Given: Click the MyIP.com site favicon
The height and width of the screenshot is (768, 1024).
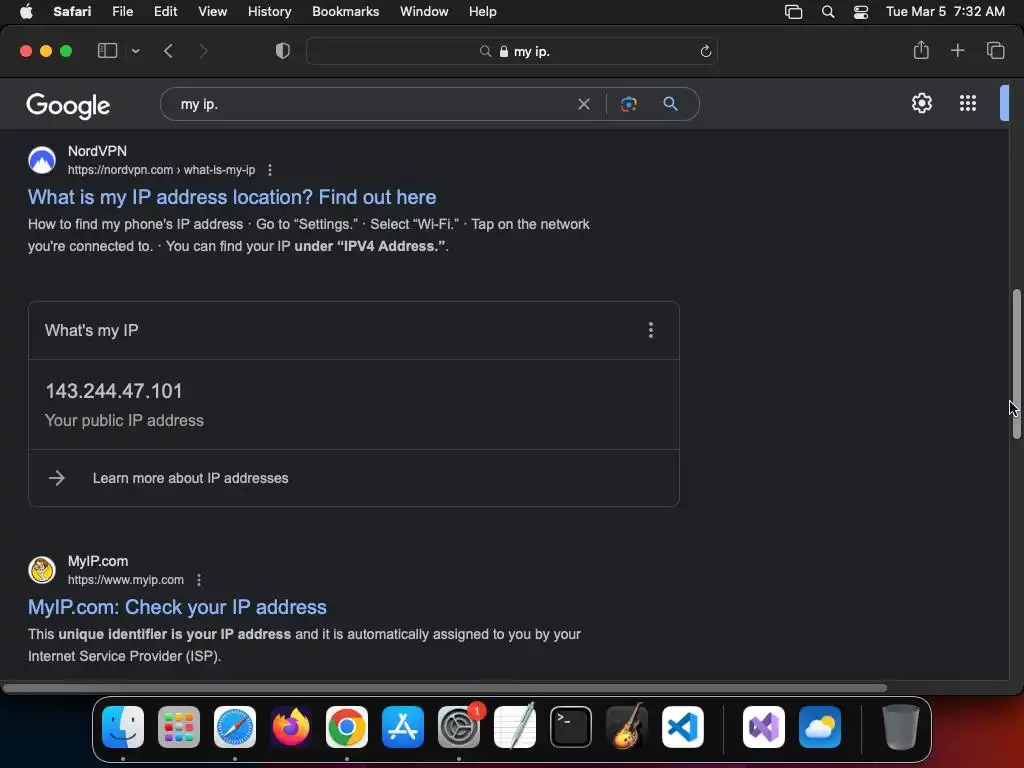Looking at the screenshot, I should 42,569.
